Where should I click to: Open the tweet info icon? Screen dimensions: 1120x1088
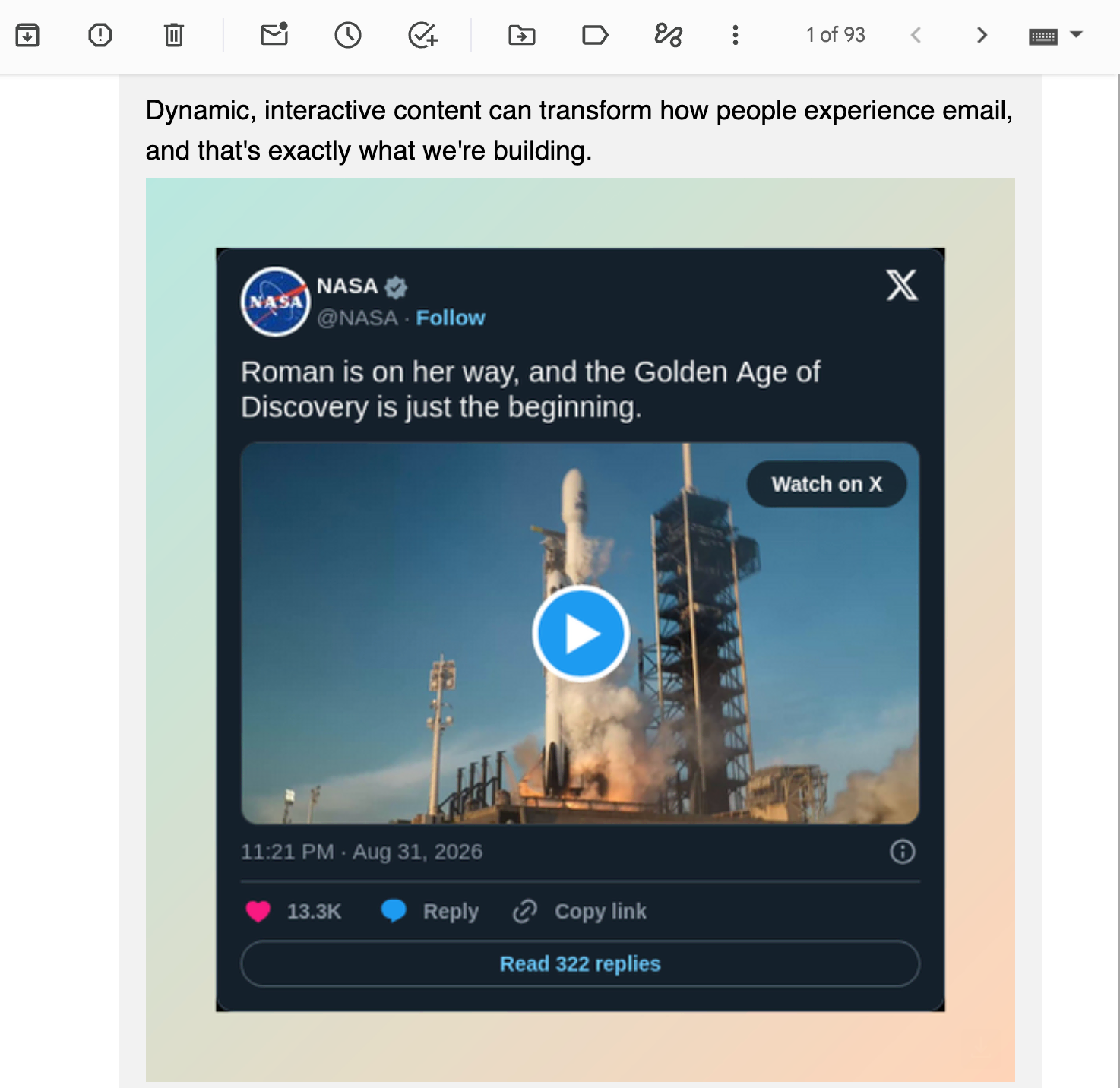[903, 852]
